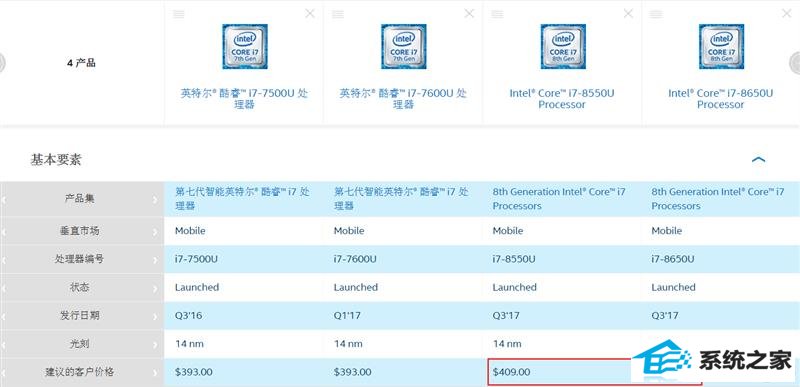
Task: Click the right arrow on 产品集 row
Action: 155,199
